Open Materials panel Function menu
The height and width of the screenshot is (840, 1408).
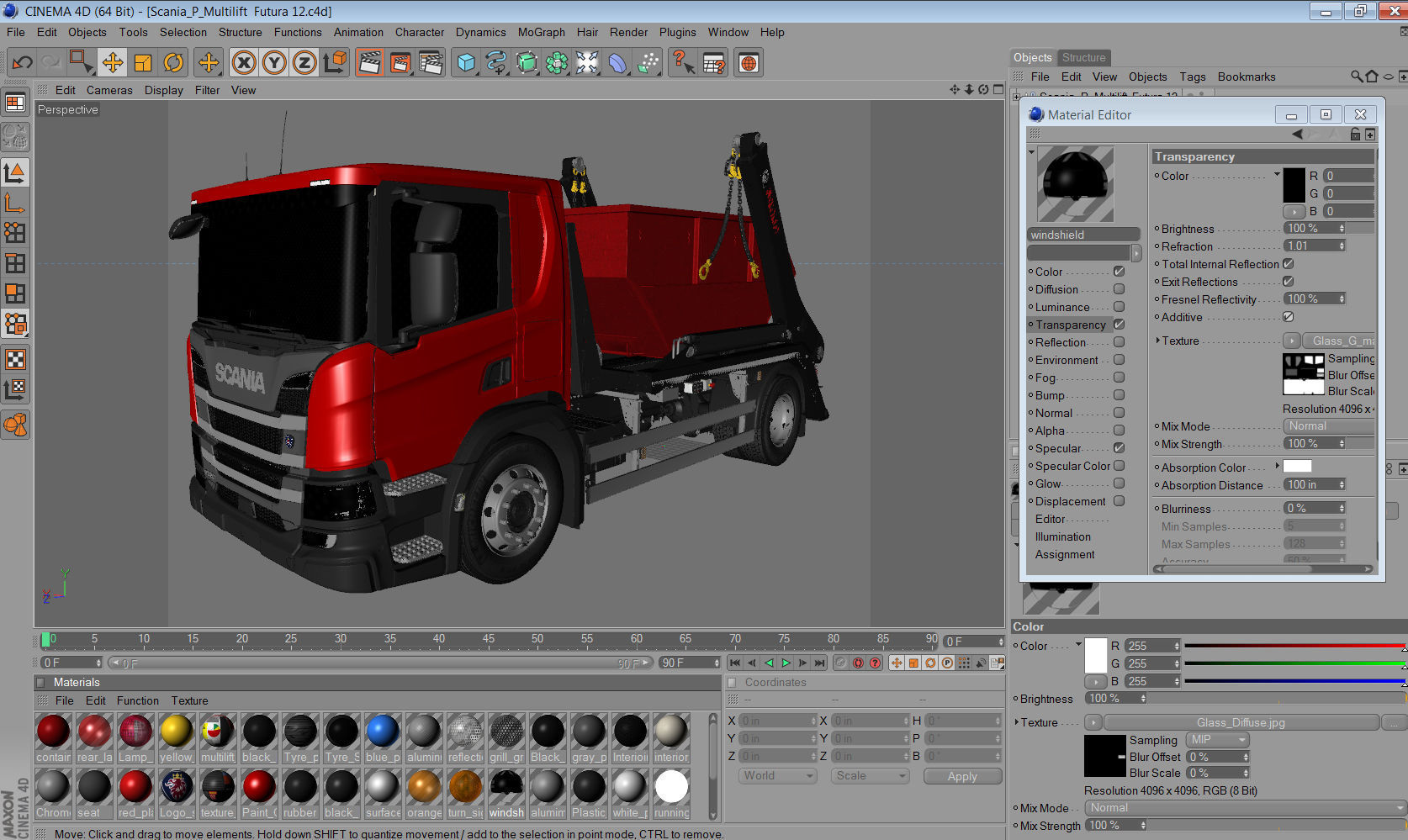click(138, 700)
